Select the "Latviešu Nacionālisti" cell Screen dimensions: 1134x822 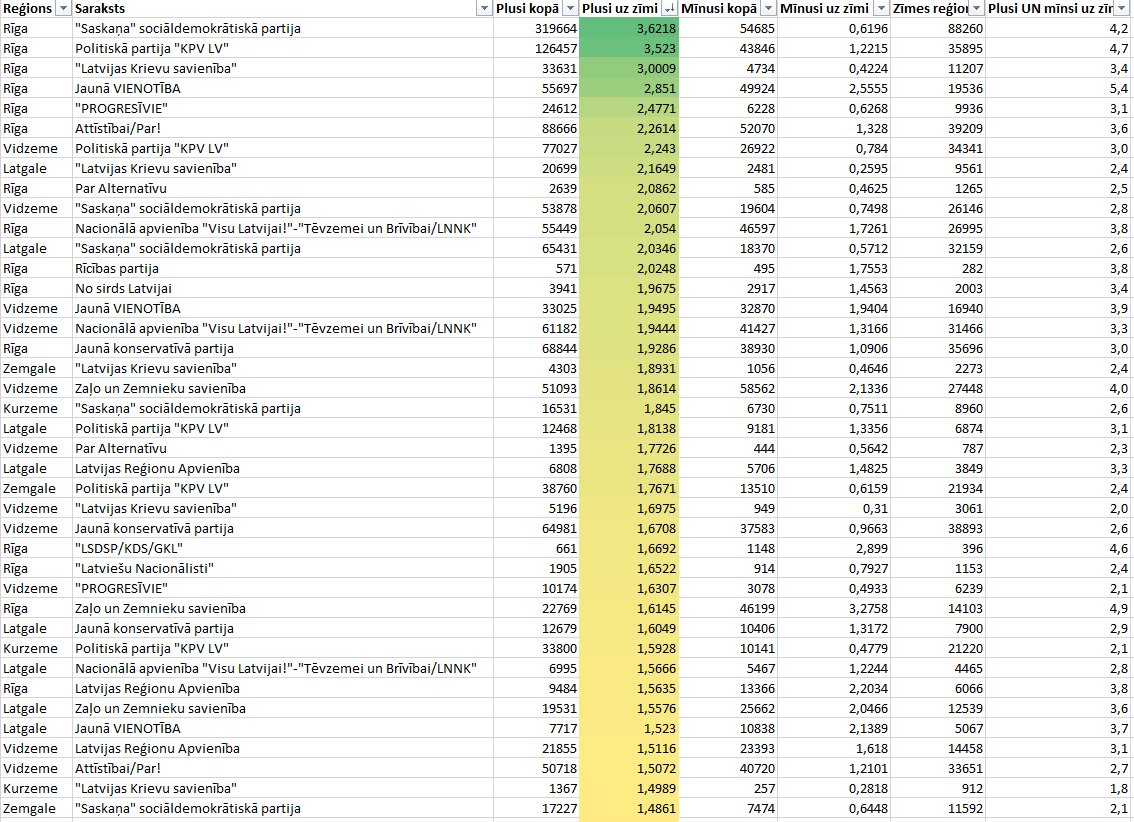pyautogui.click(x=283, y=568)
